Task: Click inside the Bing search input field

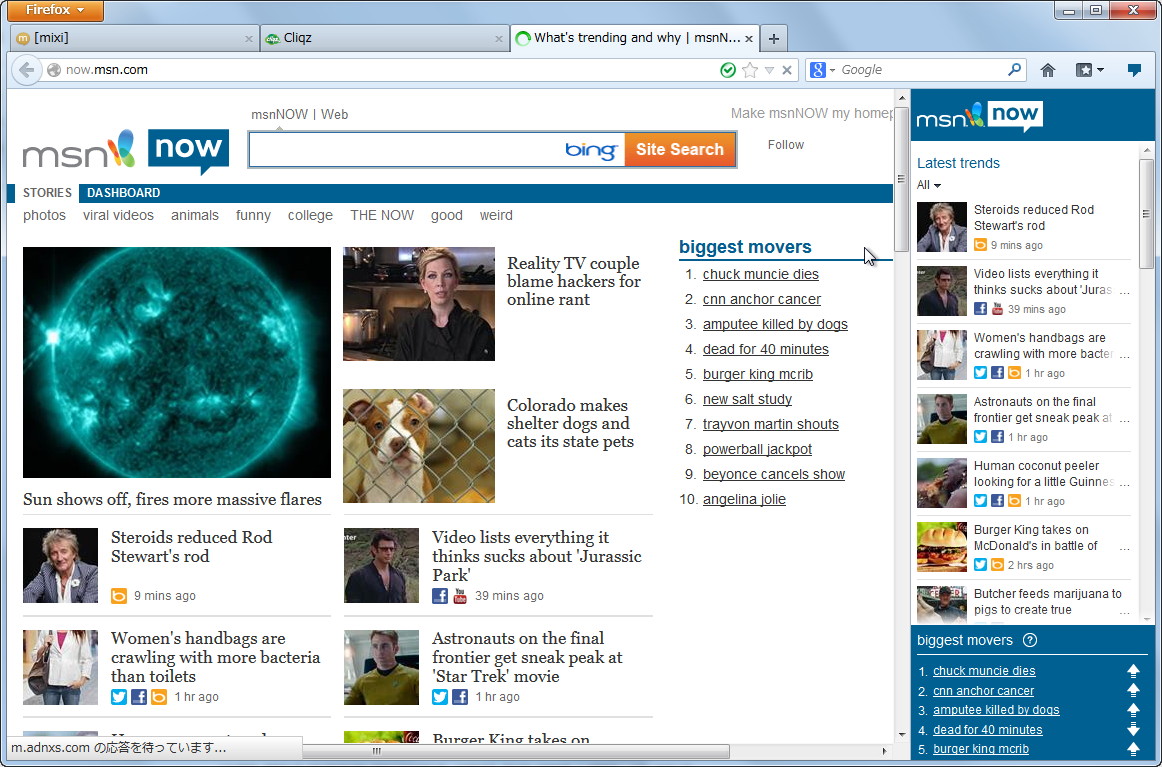Action: pyautogui.click(x=406, y=150)
